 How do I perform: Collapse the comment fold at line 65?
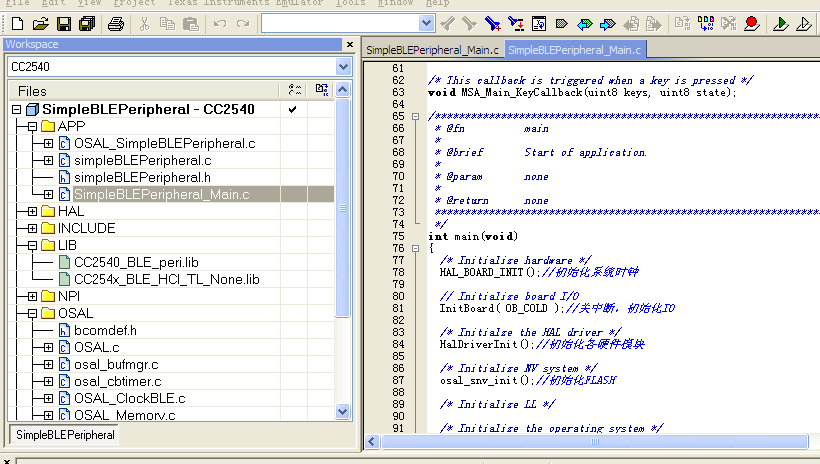click(416, 117)
